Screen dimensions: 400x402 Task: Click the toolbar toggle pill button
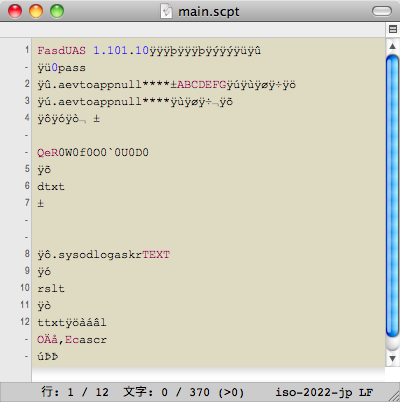coord(382,11)
